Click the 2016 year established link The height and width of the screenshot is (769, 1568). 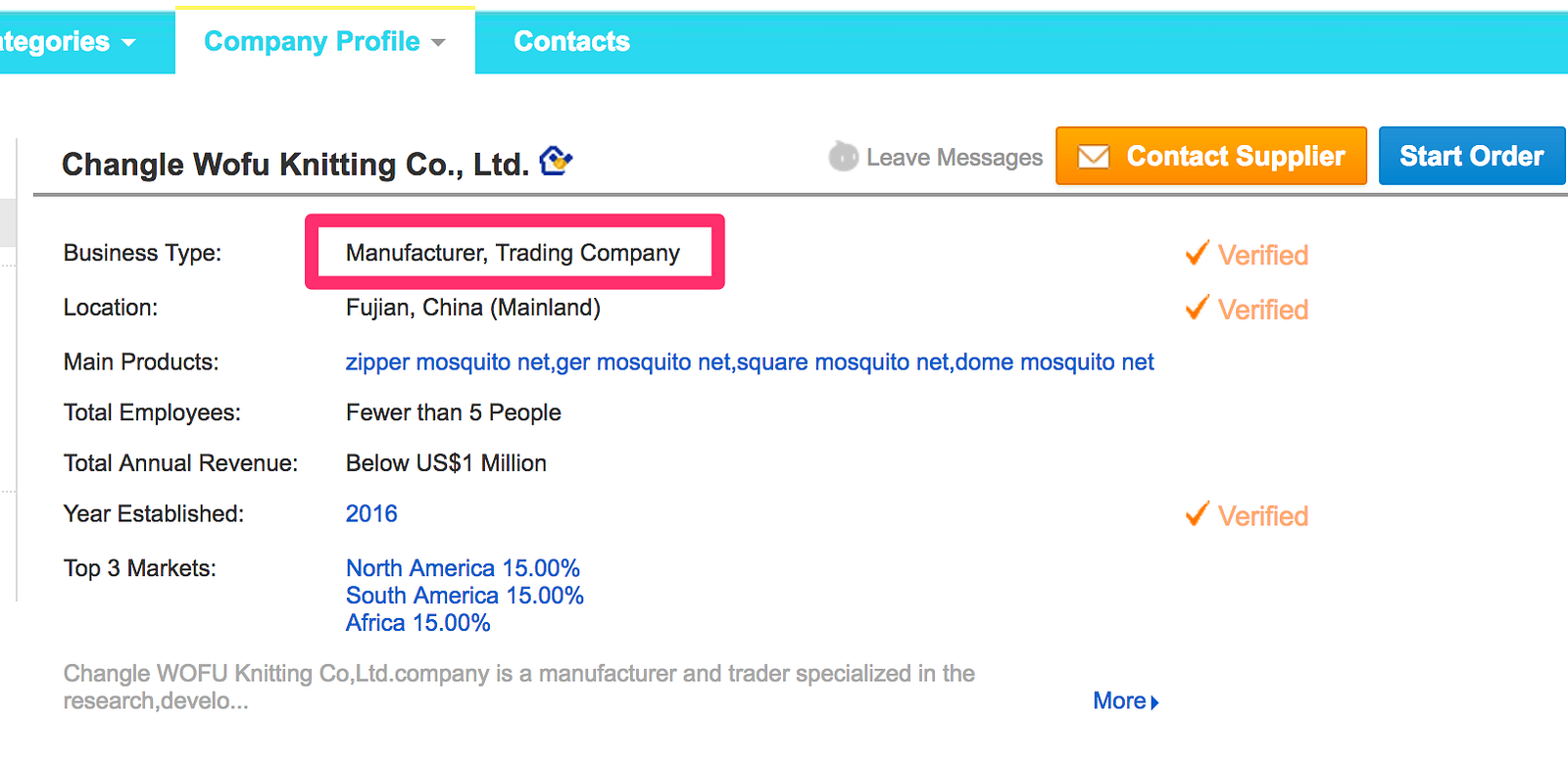pyautogui.click(x=371, y=514)
